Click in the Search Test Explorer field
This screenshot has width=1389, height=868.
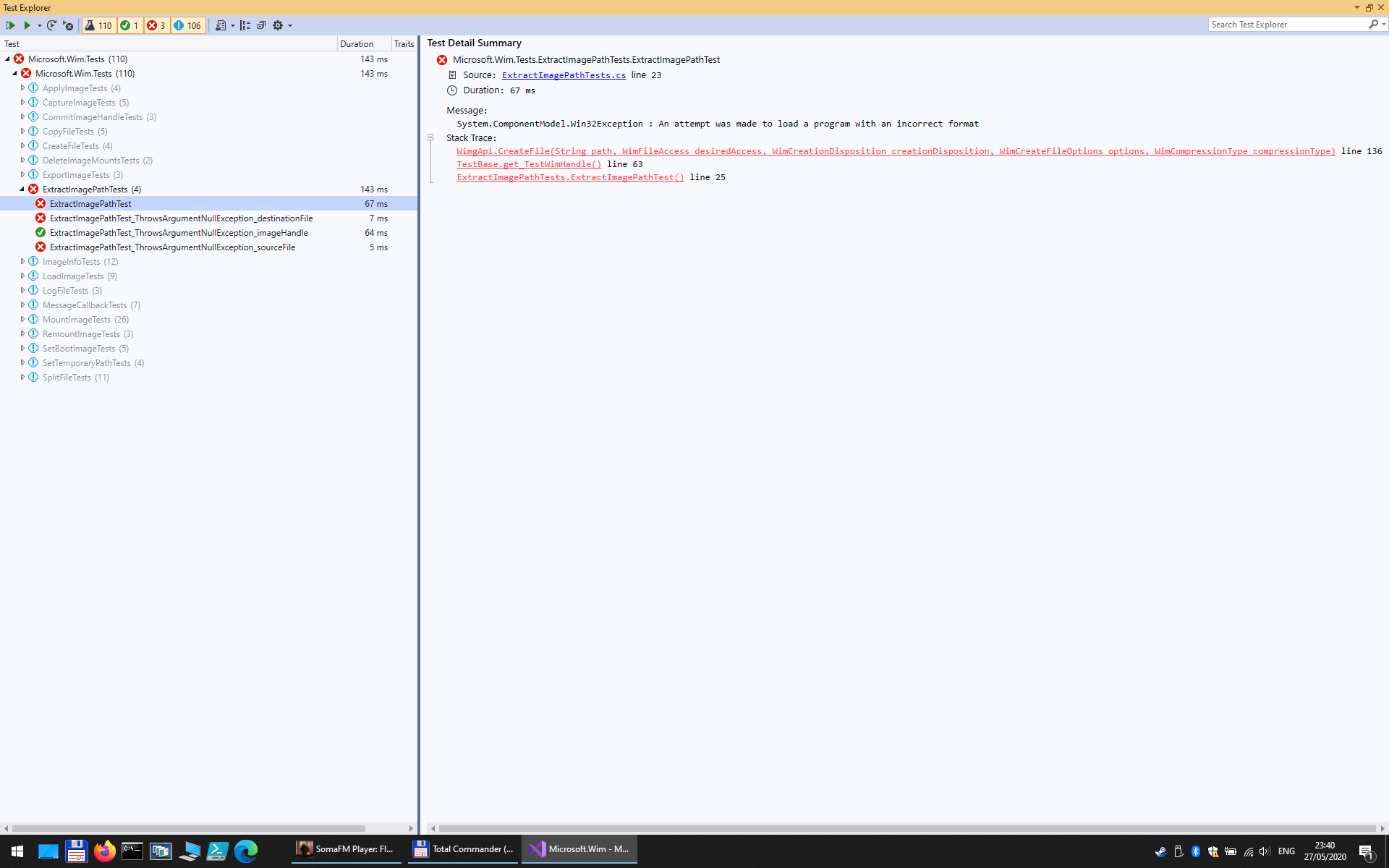1288,24
